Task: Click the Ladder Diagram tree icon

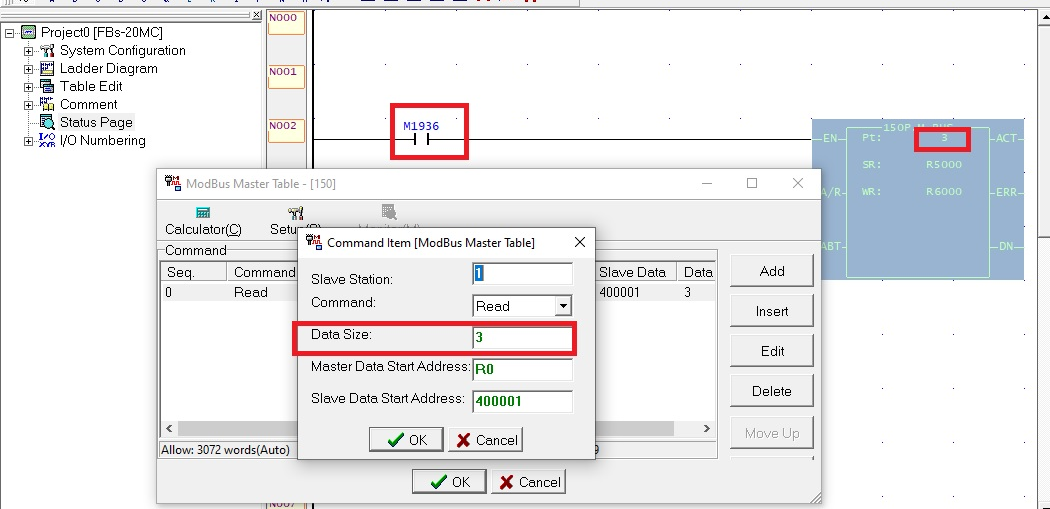Action: (47, 69)
